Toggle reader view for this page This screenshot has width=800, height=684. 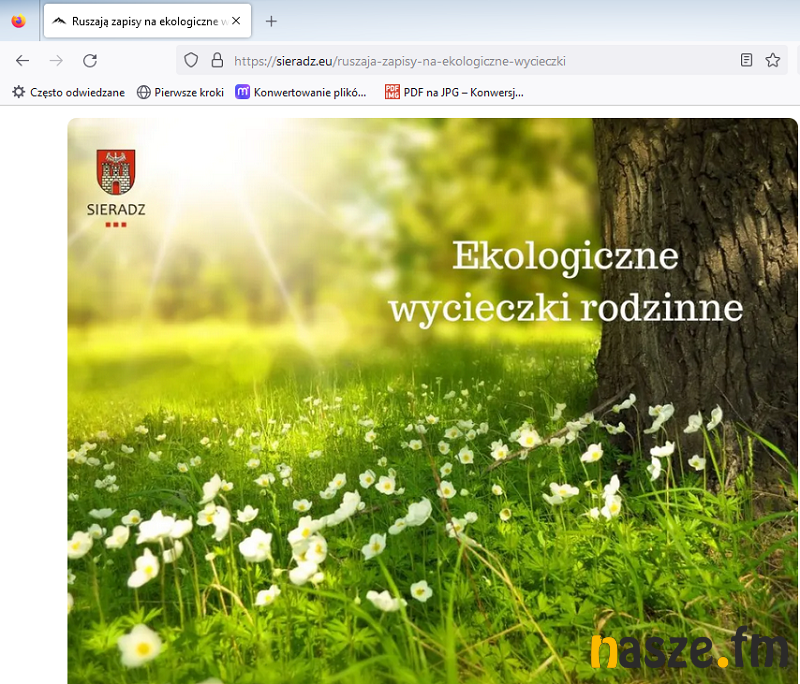[746, 60]
